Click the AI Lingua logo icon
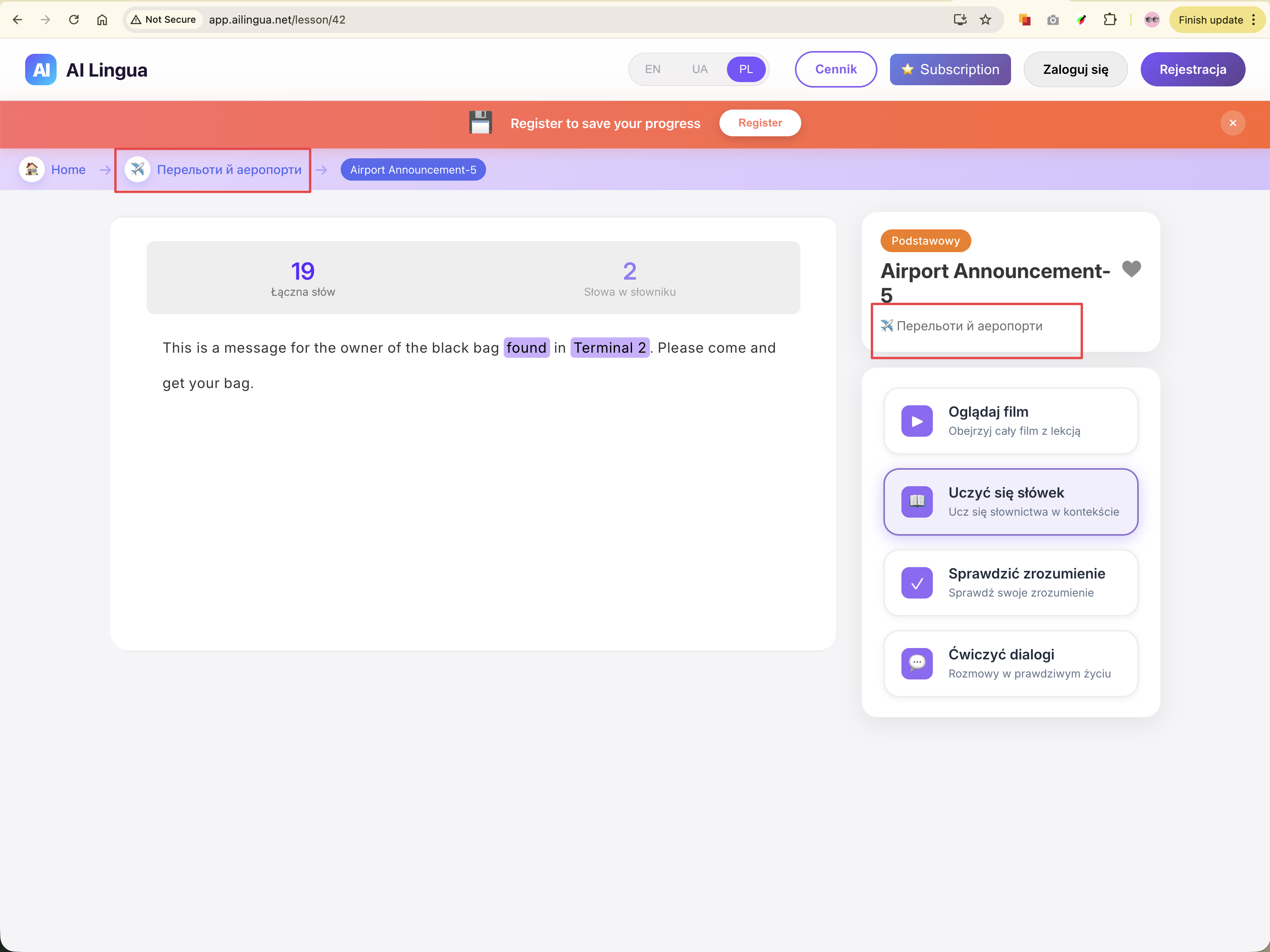Image resolution: width=1270 pixels, height=952 pixels. [x=40, y=70]
